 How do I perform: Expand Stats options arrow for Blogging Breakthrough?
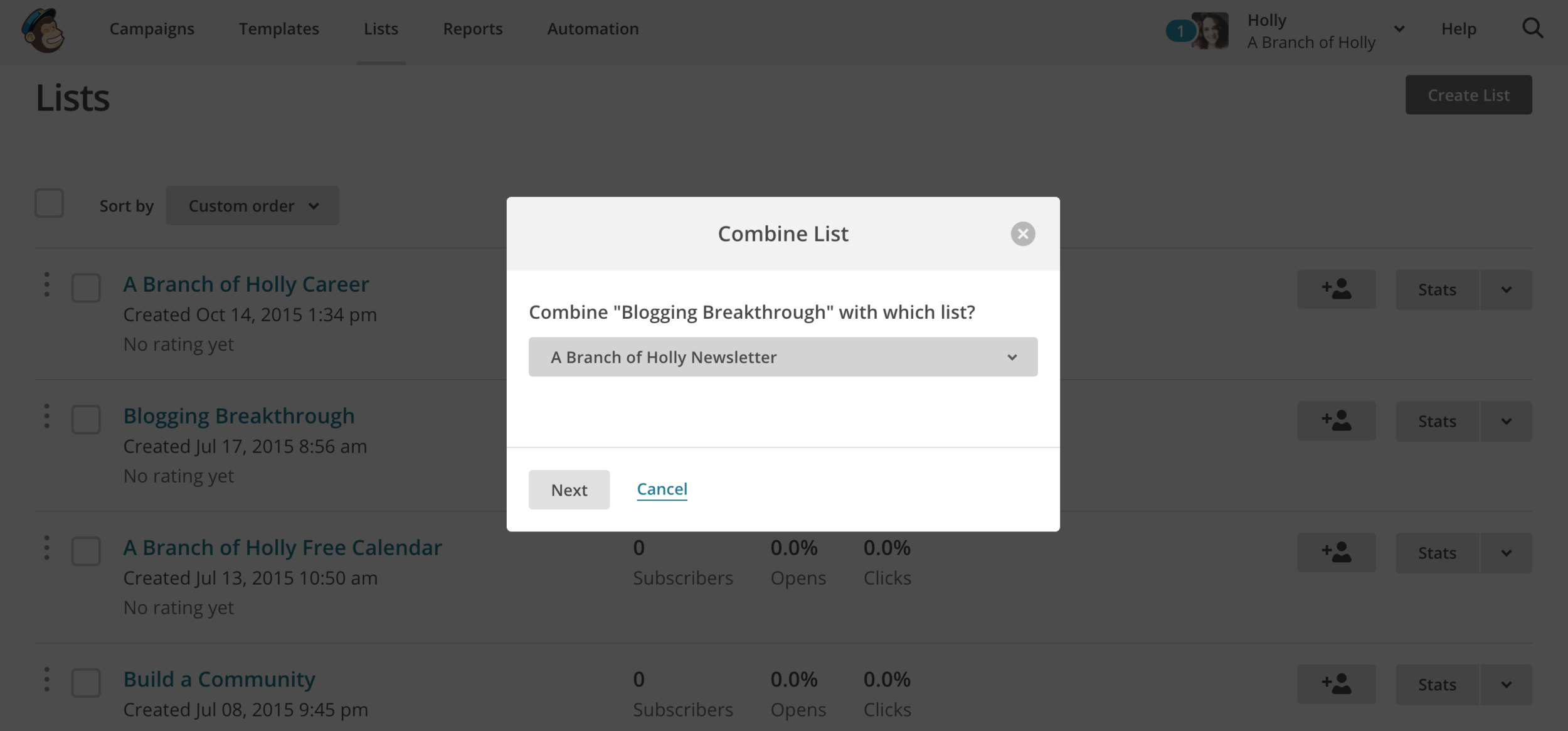click(1506, 421)
